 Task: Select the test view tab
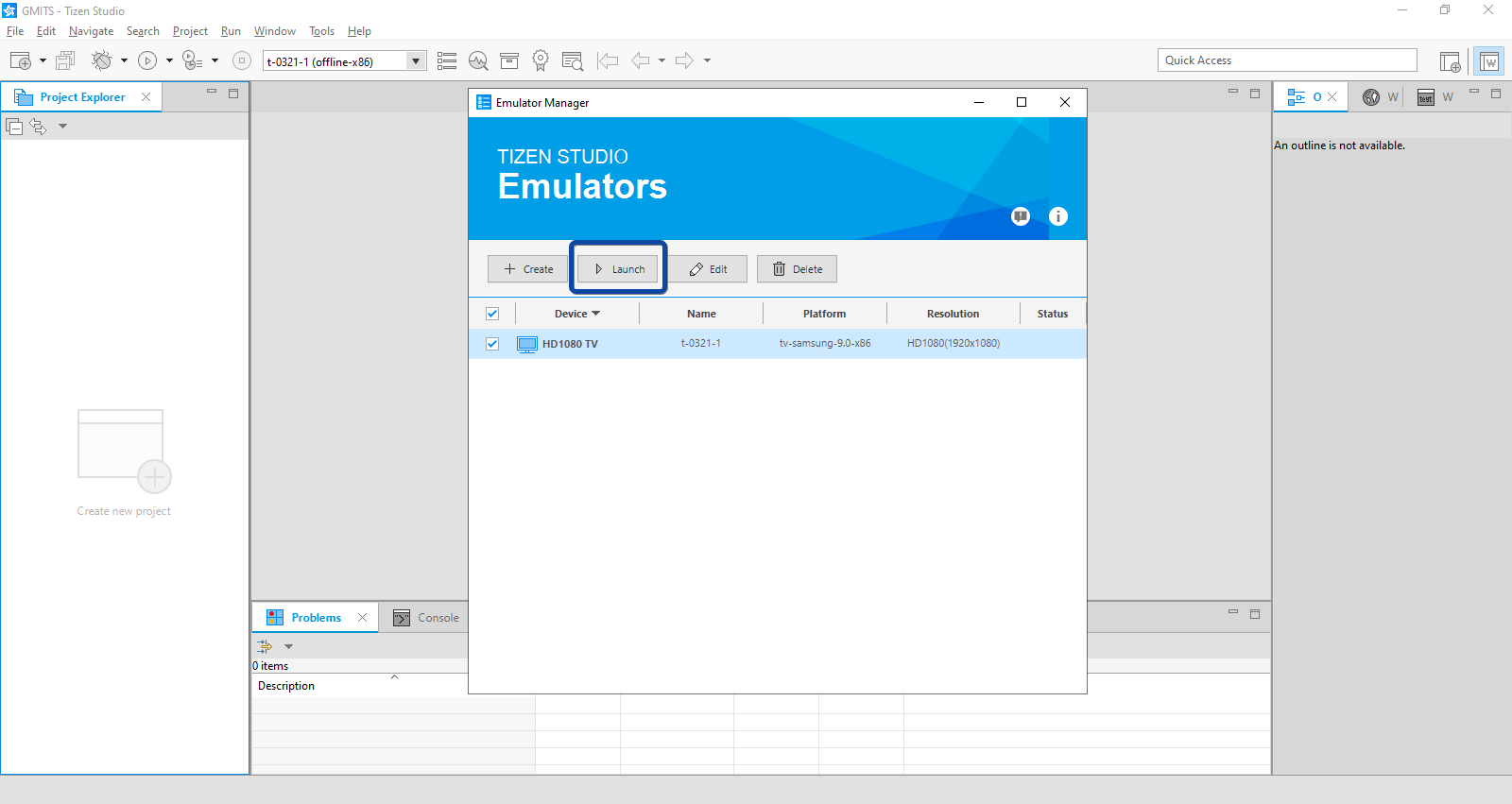(x=1435, y=97)
